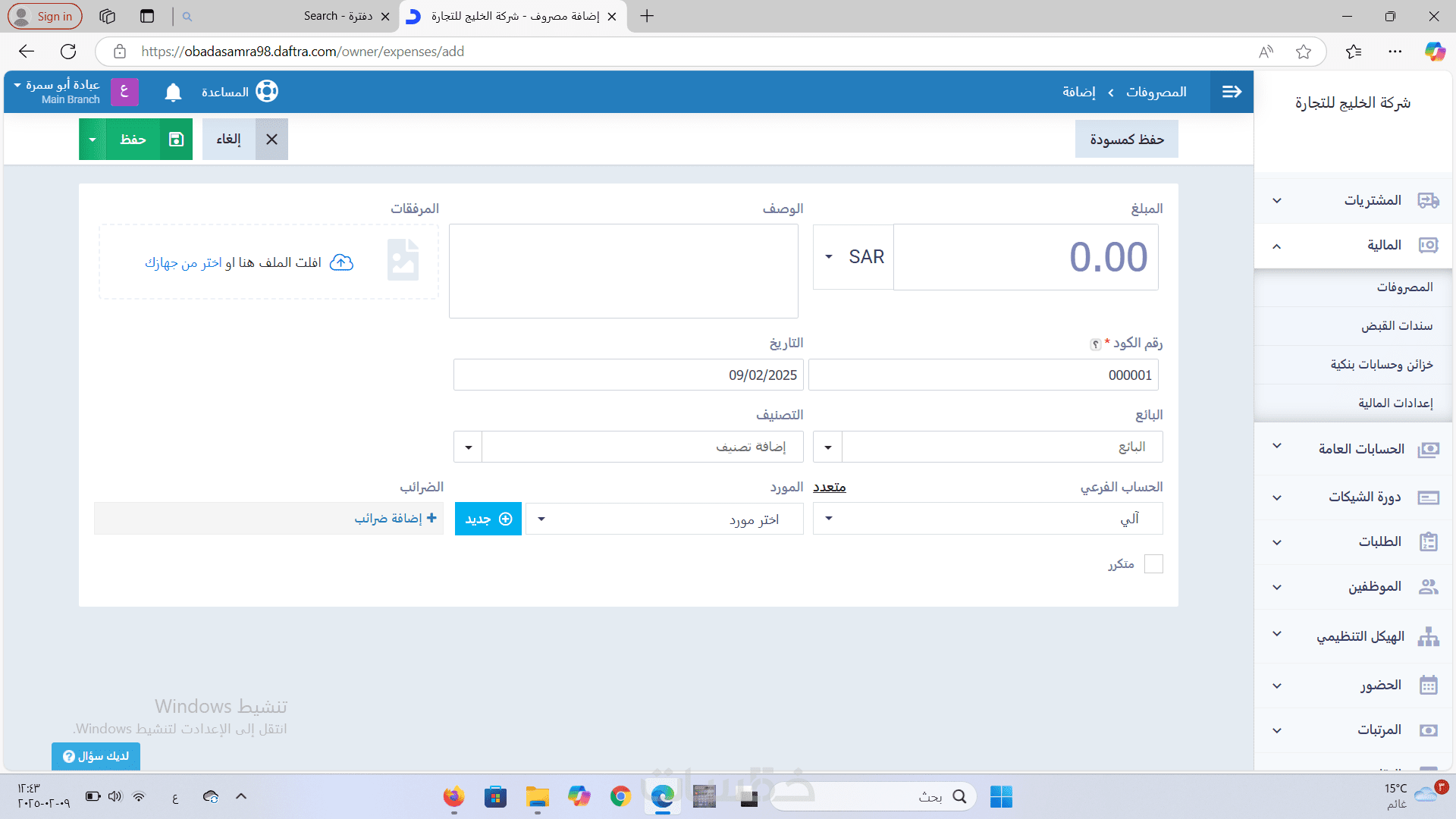Click the sidebar collapse arrow icon
This screenshot has height=819, width=1456.
click(x=1232, y=92)
